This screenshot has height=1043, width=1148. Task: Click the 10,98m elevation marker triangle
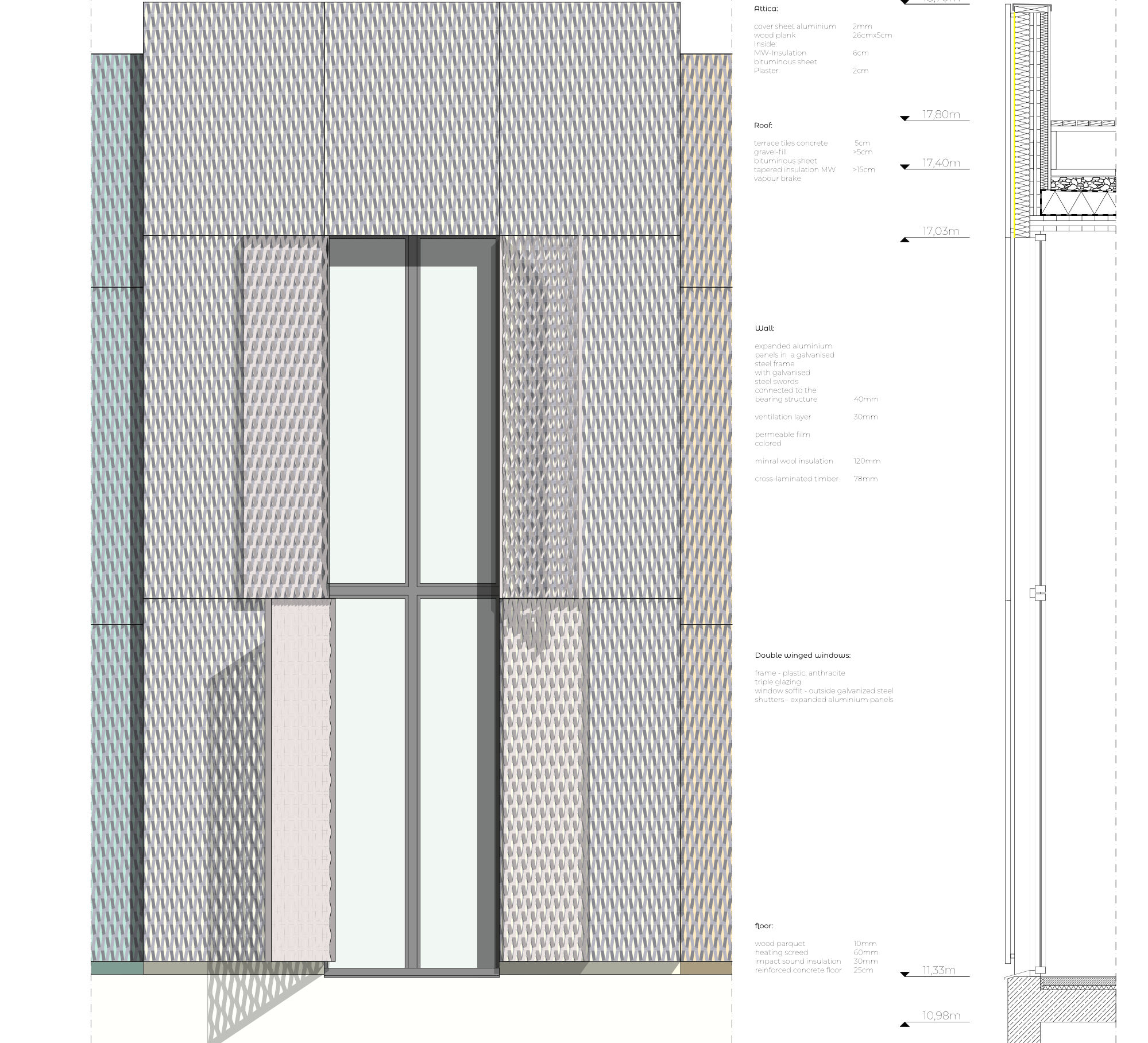coord(905,1024)
